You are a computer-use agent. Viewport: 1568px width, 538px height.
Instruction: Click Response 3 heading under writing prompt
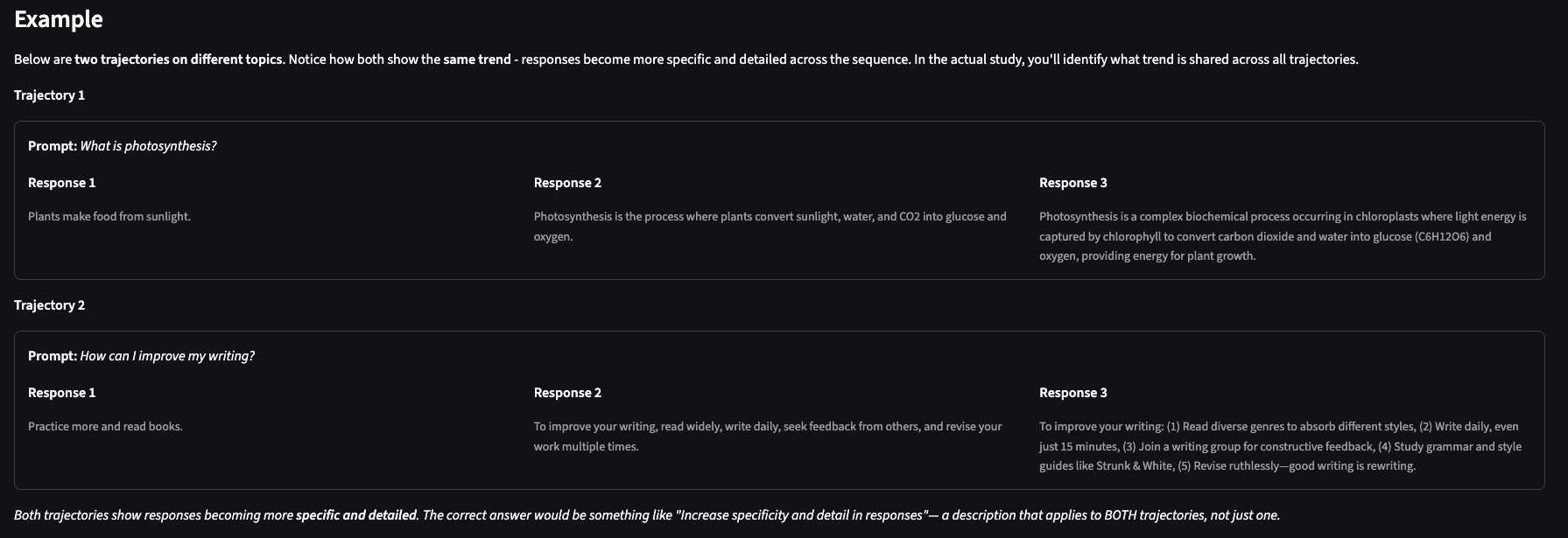[1072, 393]
